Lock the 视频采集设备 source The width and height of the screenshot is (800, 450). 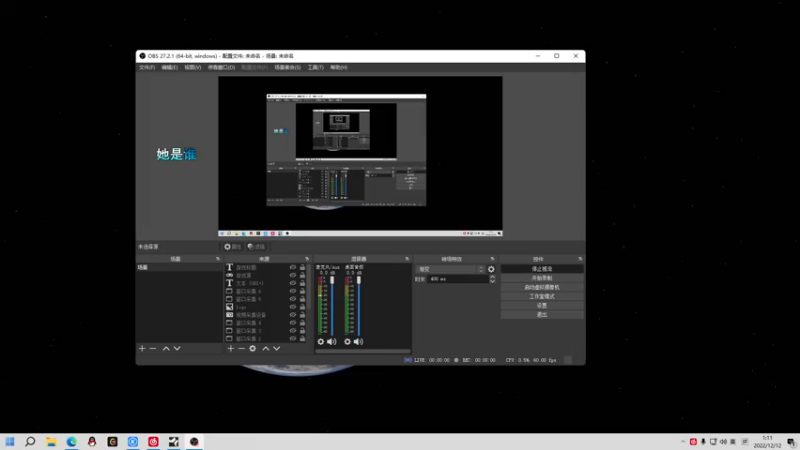[302, 315]
